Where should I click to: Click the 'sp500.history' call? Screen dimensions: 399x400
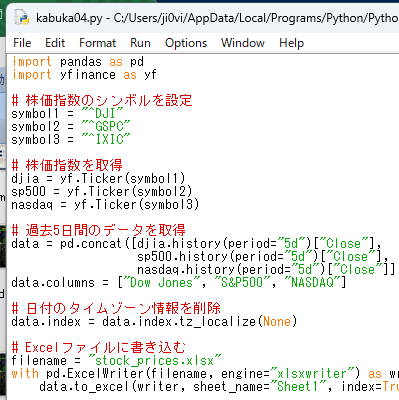tap(182, 257)
